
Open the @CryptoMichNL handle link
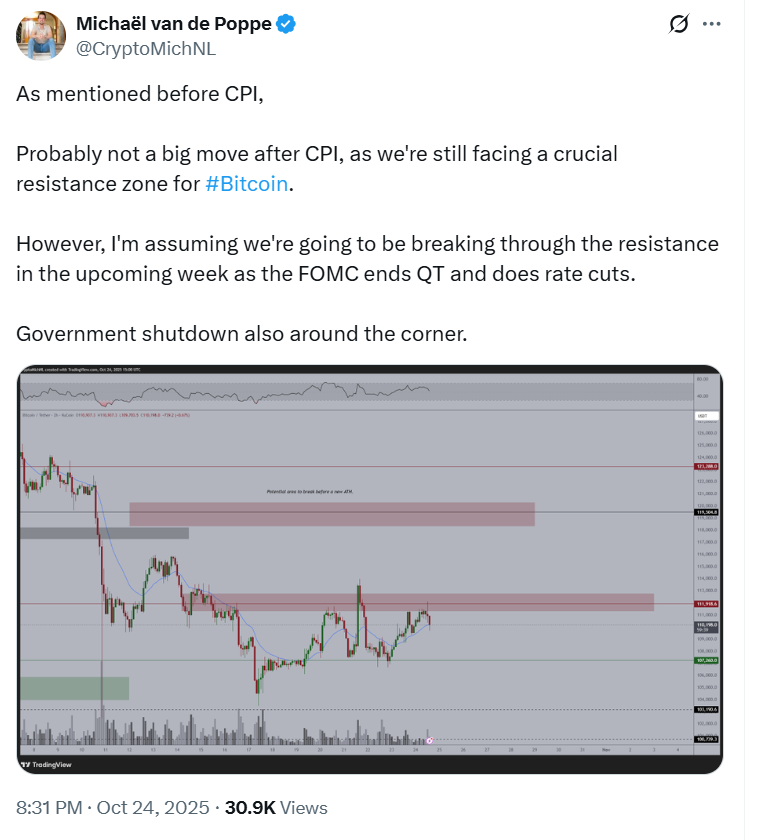(146, 48)
